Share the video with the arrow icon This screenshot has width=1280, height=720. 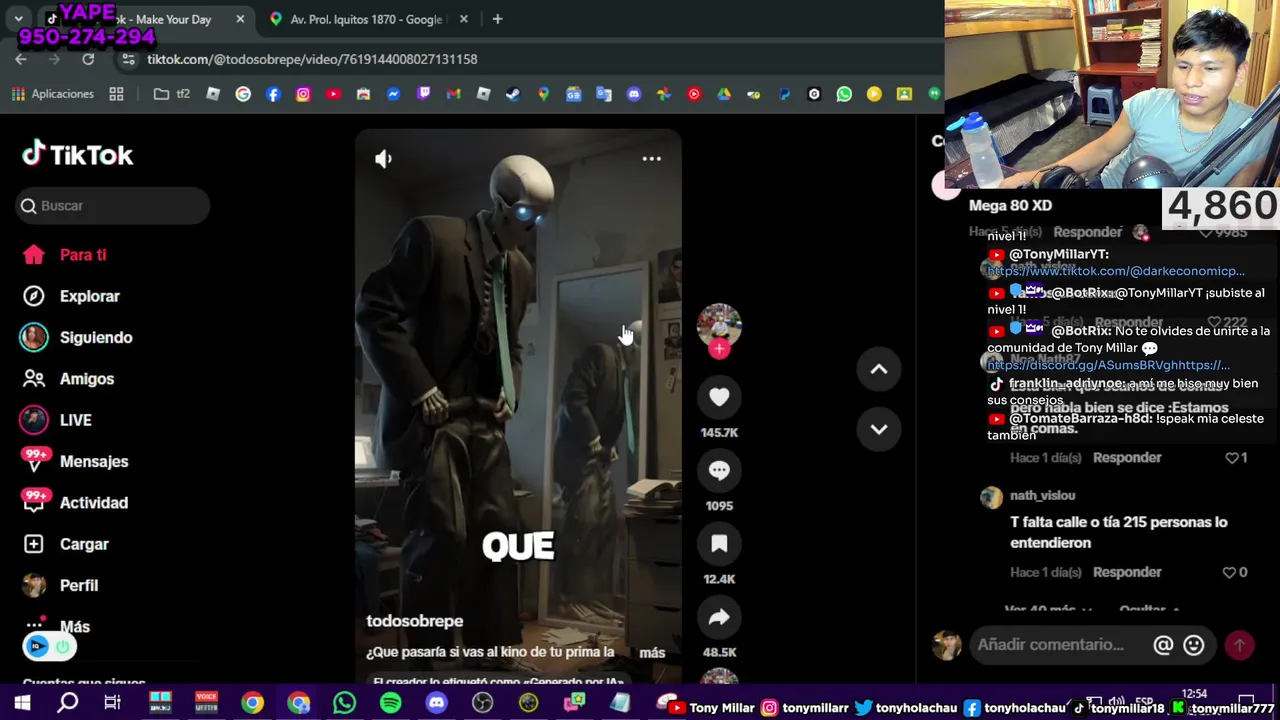pos(719,617)
